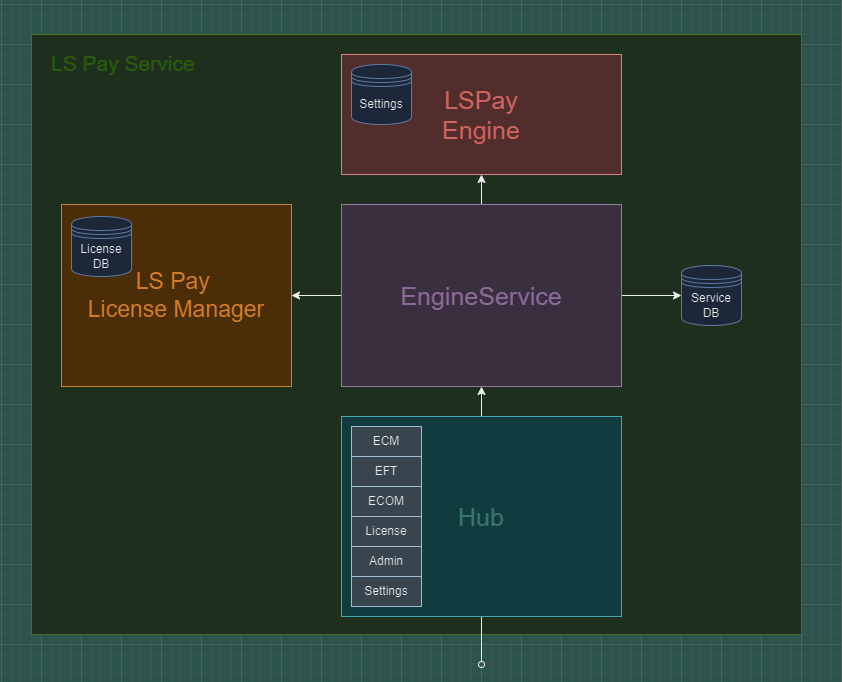Select the arrow from Hub to EngineService
This screenshot has width=842, height=682.
[481, 401]
